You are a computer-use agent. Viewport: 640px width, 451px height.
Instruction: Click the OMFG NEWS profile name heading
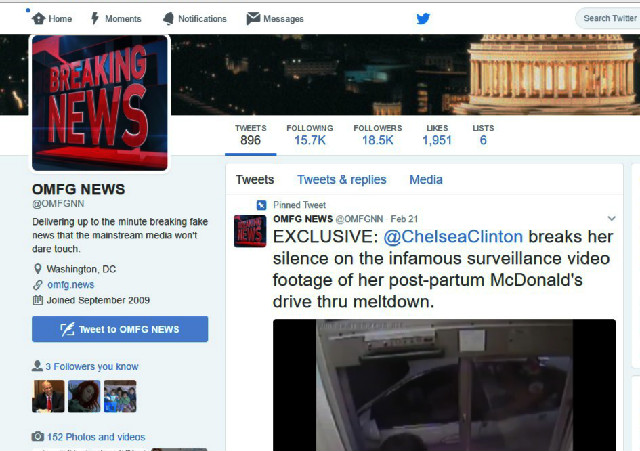tap(78, 189)
